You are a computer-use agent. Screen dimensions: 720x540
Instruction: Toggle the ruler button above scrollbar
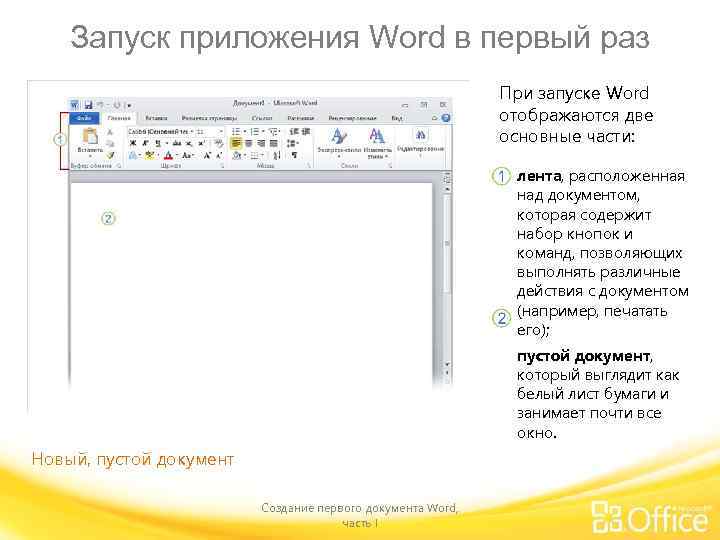[x=447, y=178]
